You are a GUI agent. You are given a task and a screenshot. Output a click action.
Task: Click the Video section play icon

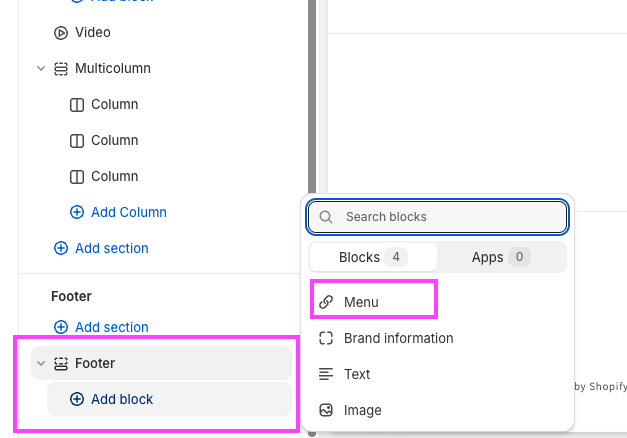(x=61, y=33)
